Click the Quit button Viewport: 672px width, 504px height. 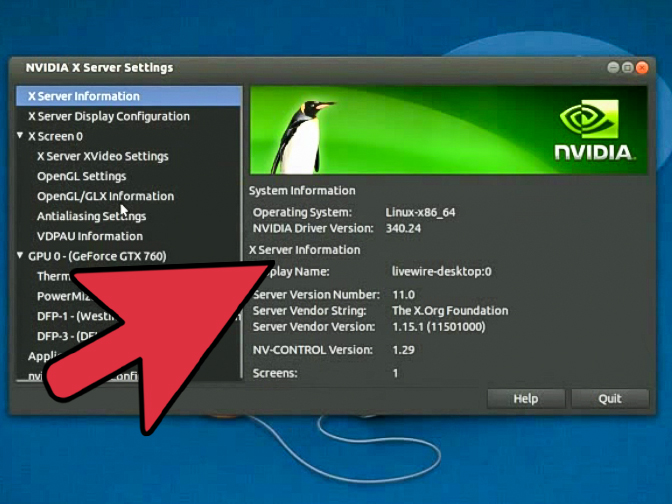coord(610,399)
